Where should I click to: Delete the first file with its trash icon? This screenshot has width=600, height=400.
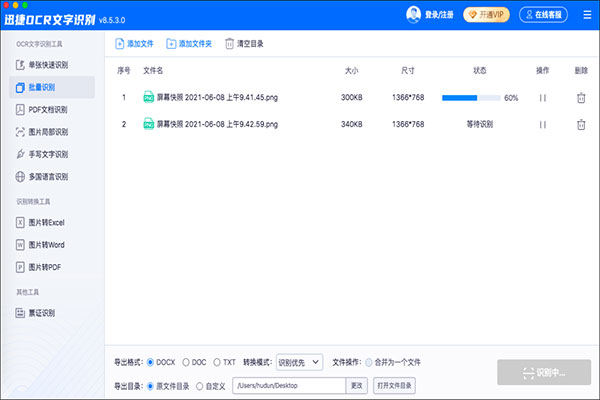[580, 98]
